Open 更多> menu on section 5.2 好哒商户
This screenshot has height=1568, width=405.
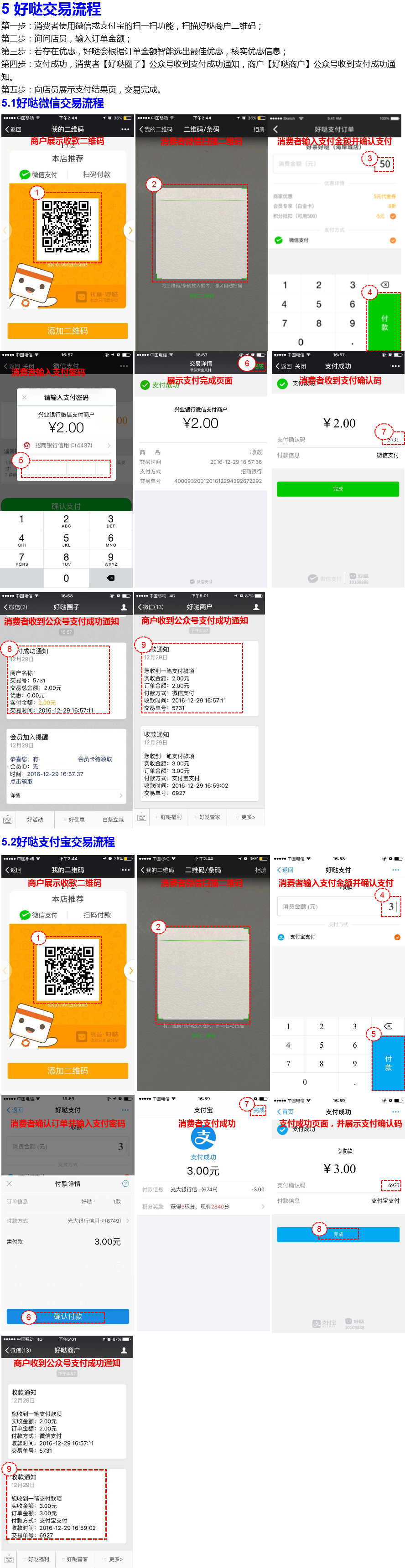[x=113, y=1559]
